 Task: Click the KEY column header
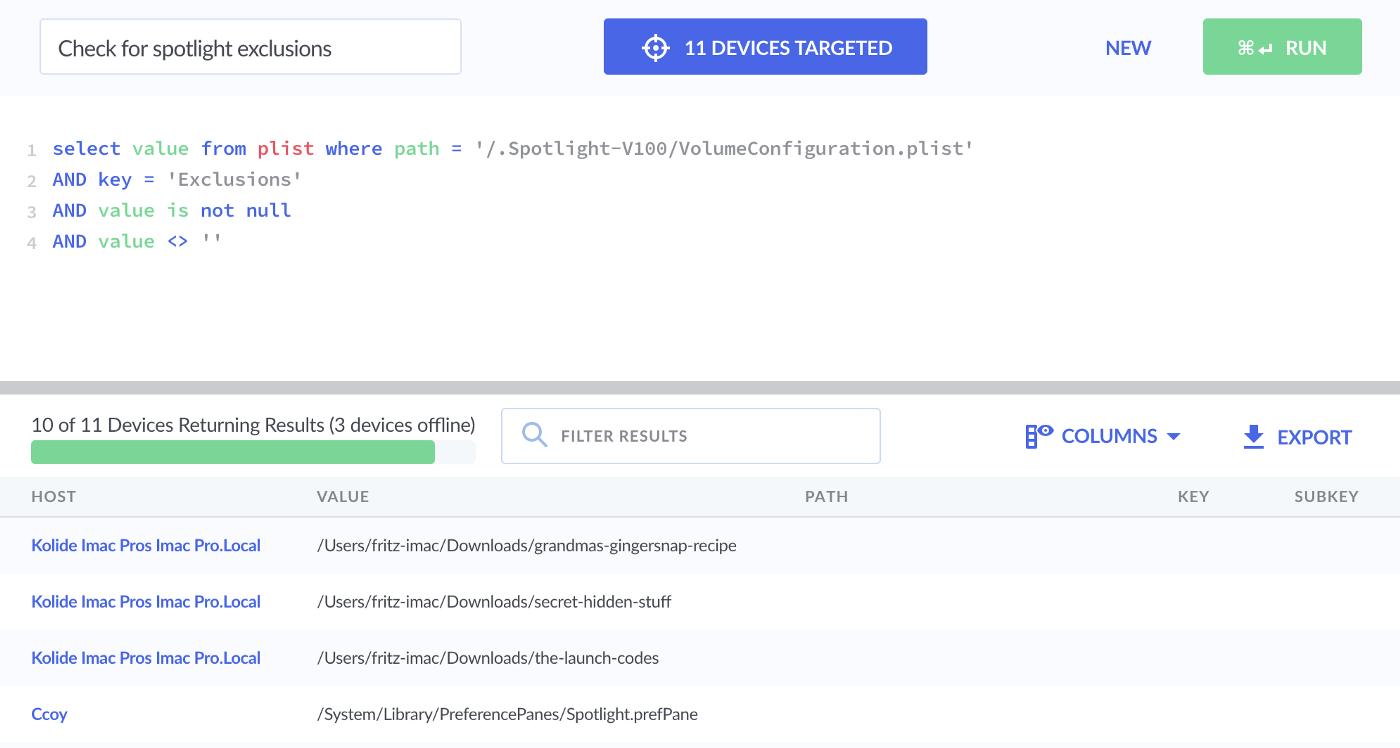(1193, 496)
